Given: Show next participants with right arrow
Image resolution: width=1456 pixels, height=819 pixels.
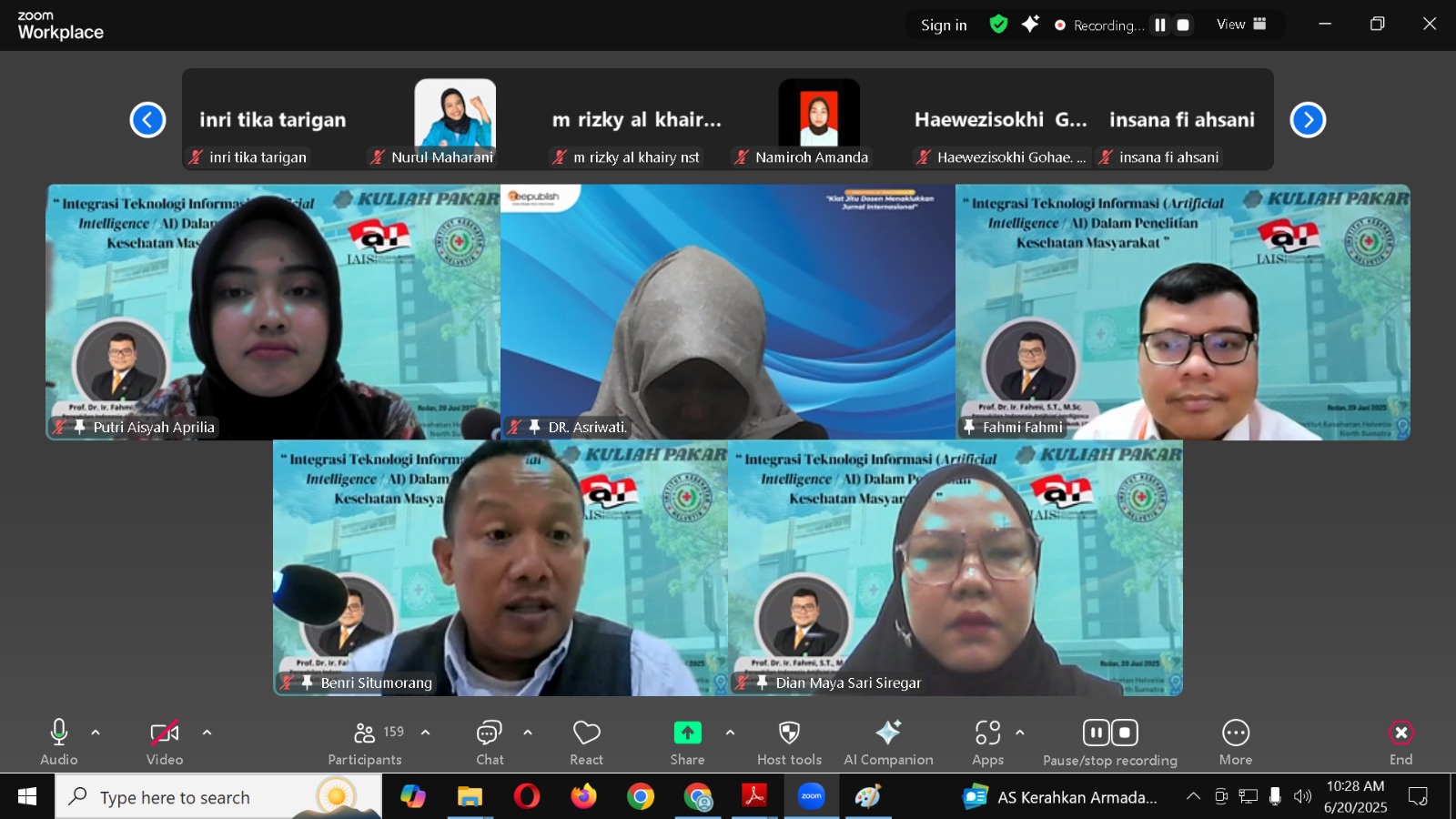Looking at the screenshot, I should point(1308,120).
